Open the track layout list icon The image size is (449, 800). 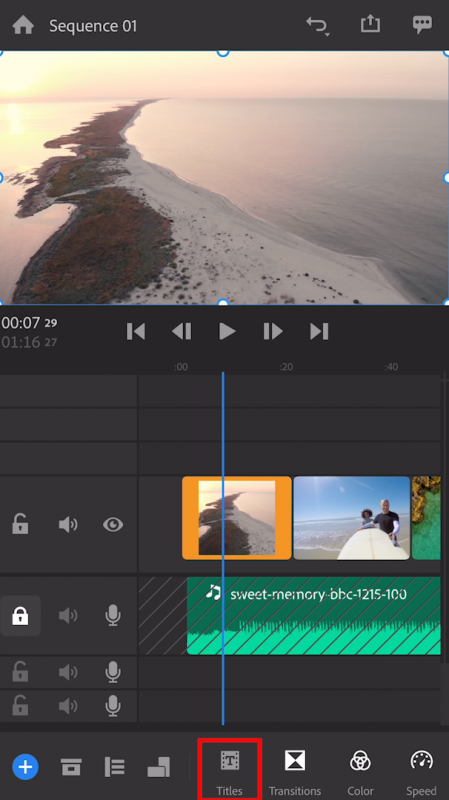point(115,767)
